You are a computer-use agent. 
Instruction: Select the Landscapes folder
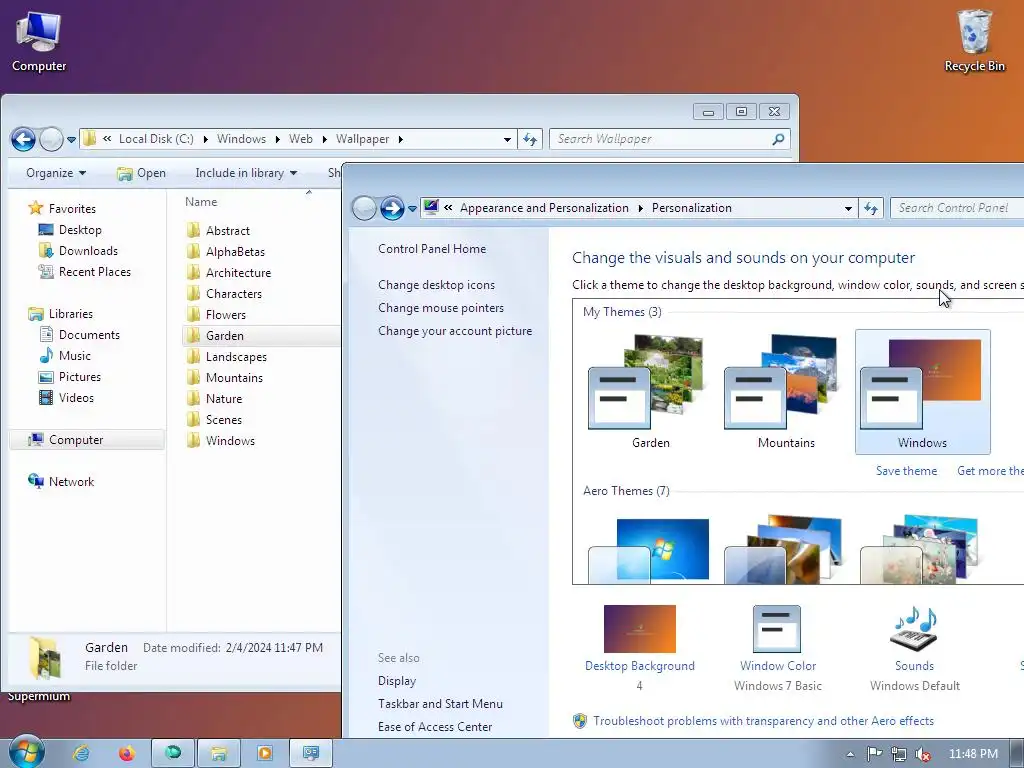pos(227,357)
